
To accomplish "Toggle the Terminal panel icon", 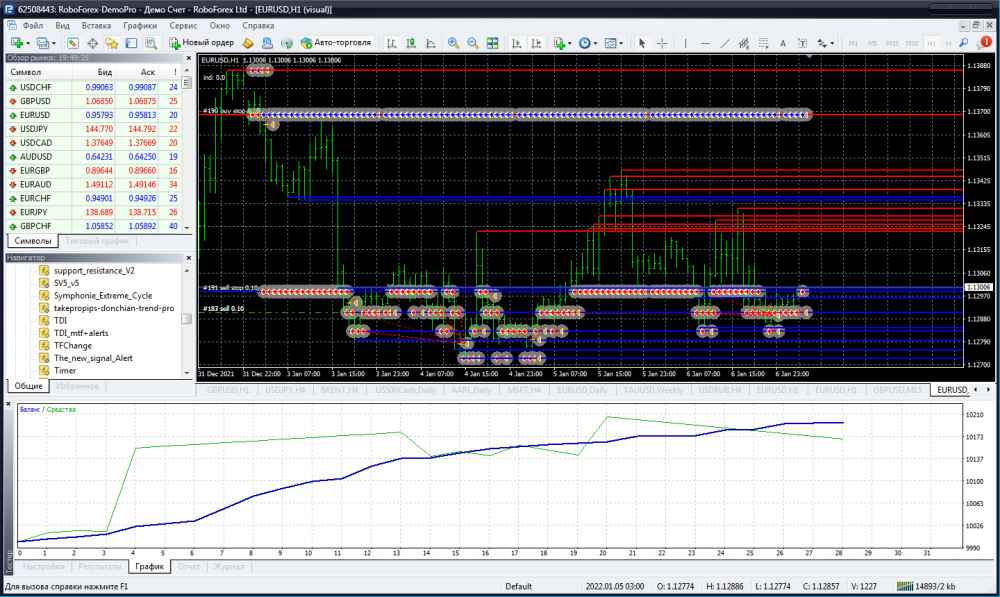I will [x=131, y=43].
